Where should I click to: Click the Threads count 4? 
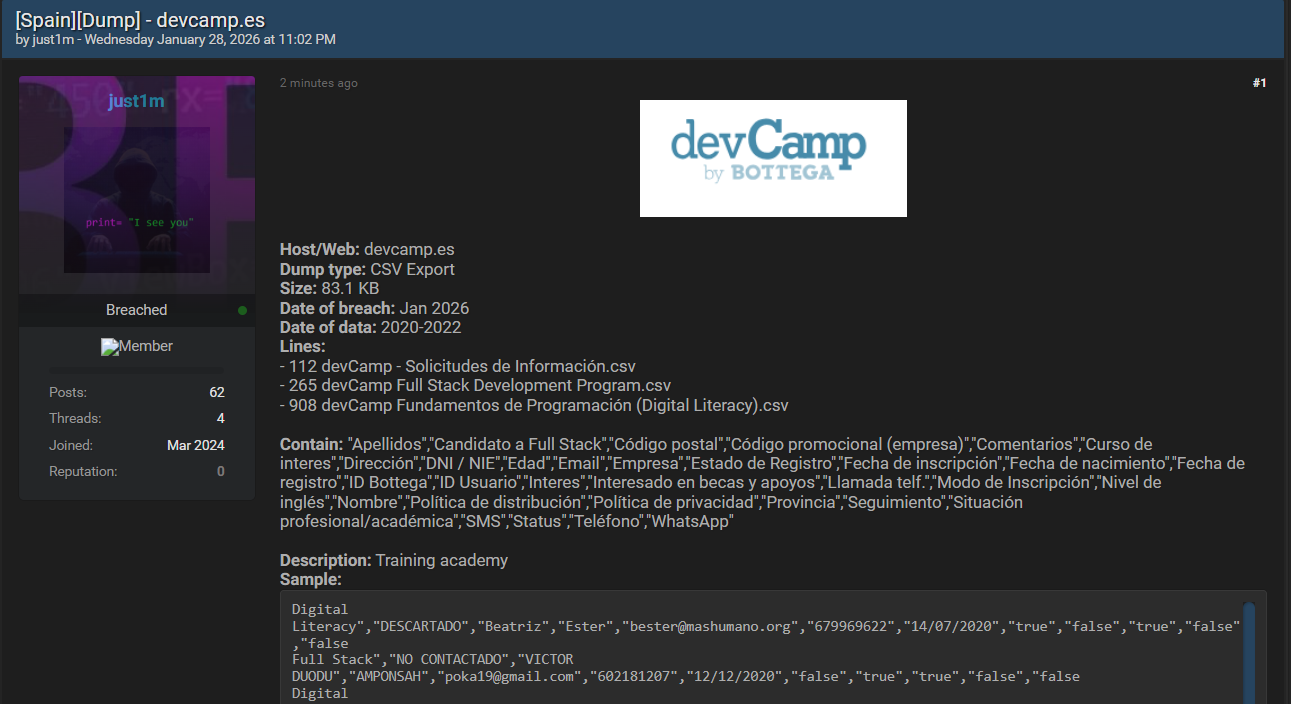[220, 419]
